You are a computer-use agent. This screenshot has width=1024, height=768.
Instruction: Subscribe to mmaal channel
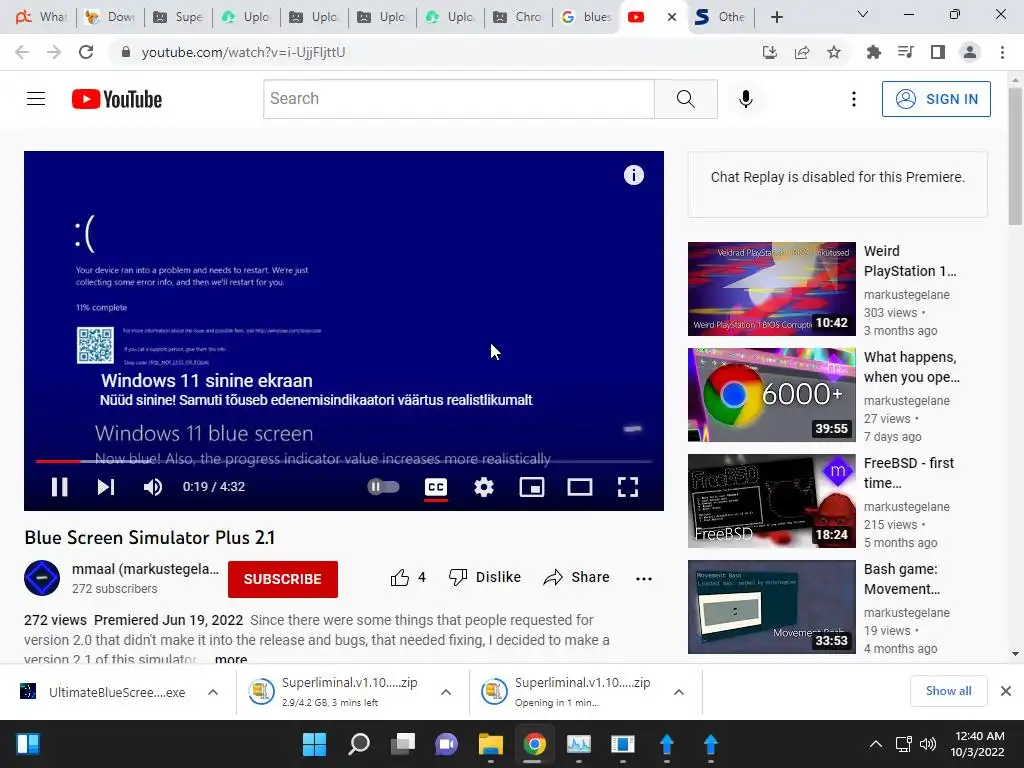[283, 579]
